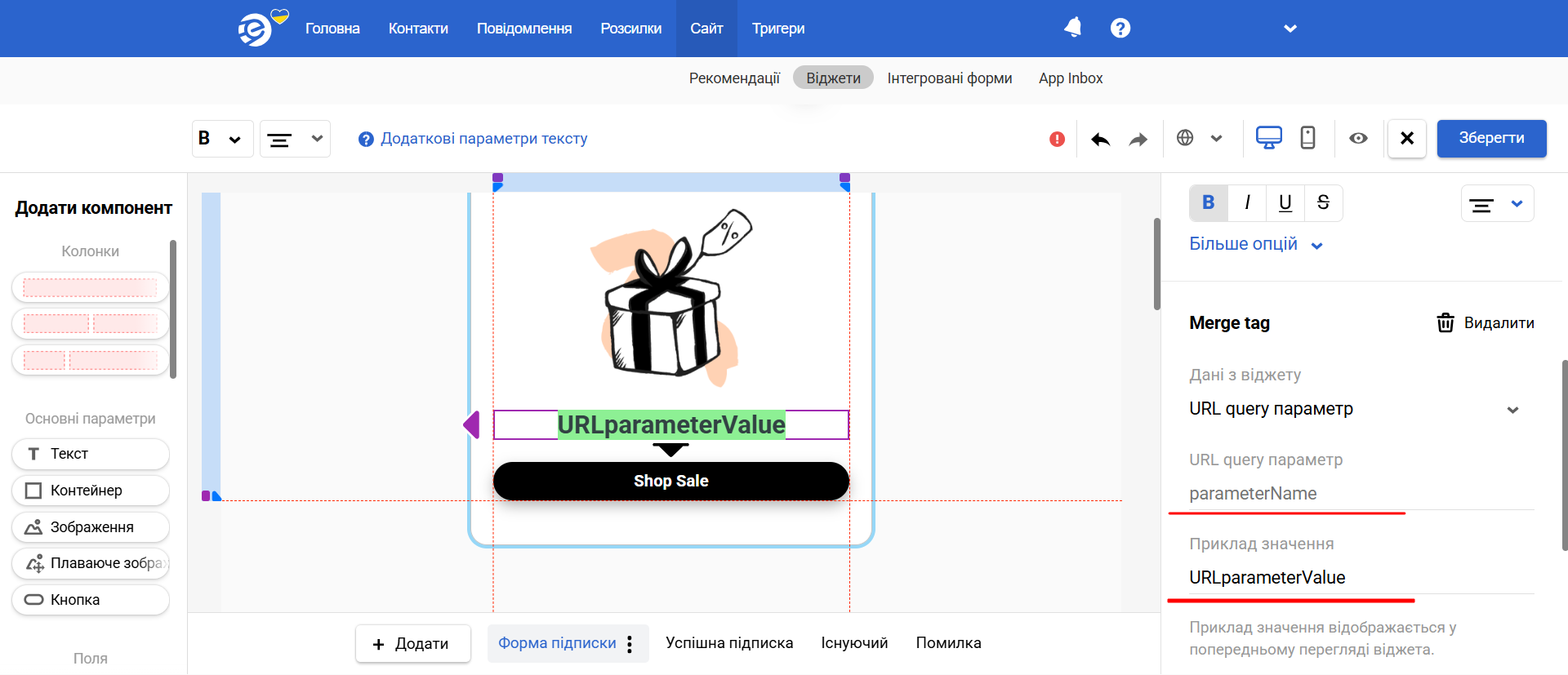
Task: Click the undo arrow icon
Action: [x=1100, y=139]
